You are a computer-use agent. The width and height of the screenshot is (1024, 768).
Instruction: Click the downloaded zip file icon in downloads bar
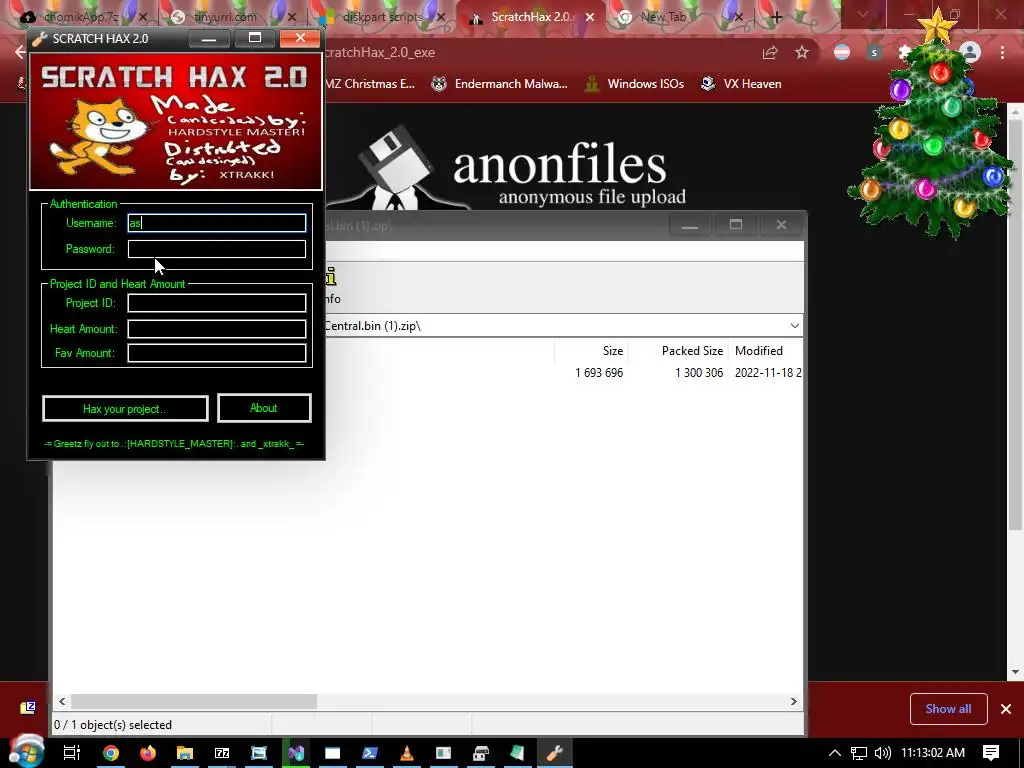28,708
